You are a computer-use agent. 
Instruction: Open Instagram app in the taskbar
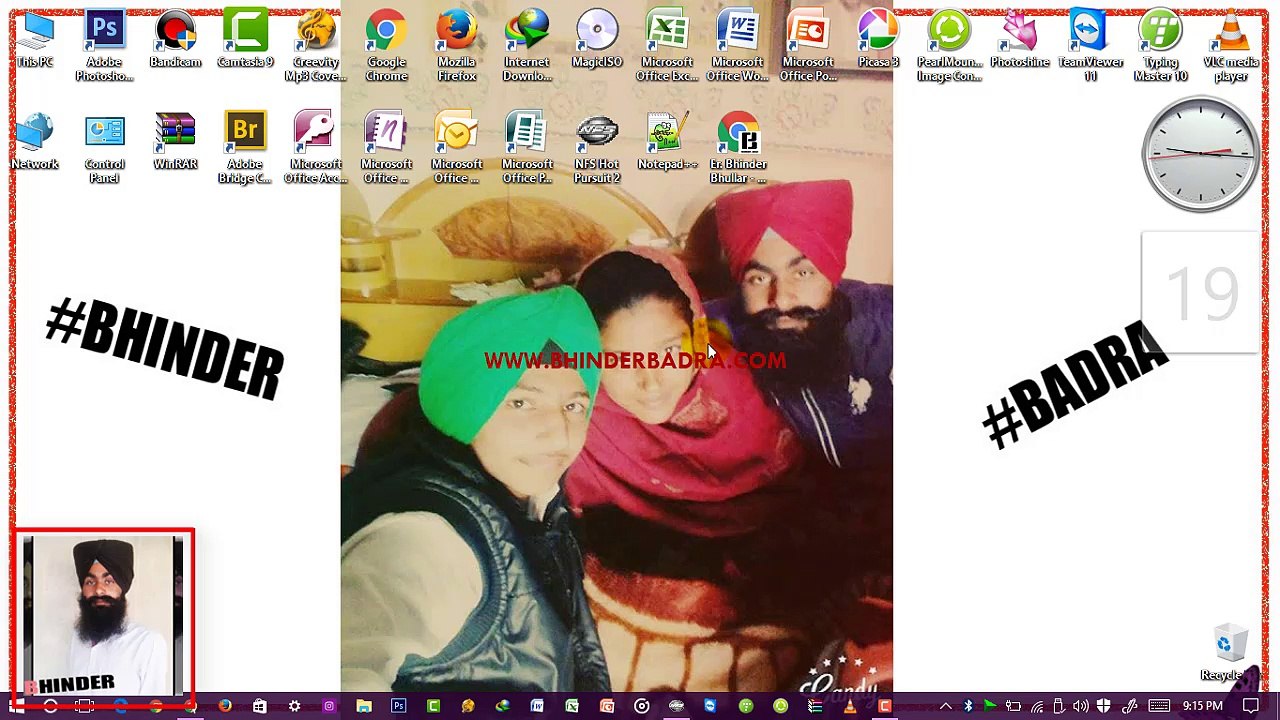pos(329,706)
